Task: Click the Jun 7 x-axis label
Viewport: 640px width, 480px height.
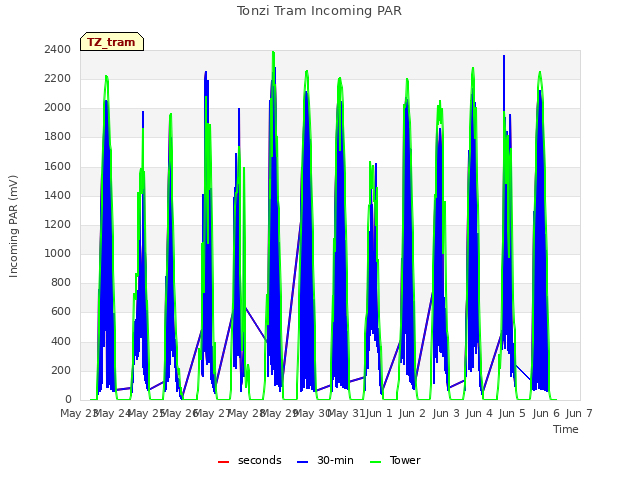Action: point(579,413)
